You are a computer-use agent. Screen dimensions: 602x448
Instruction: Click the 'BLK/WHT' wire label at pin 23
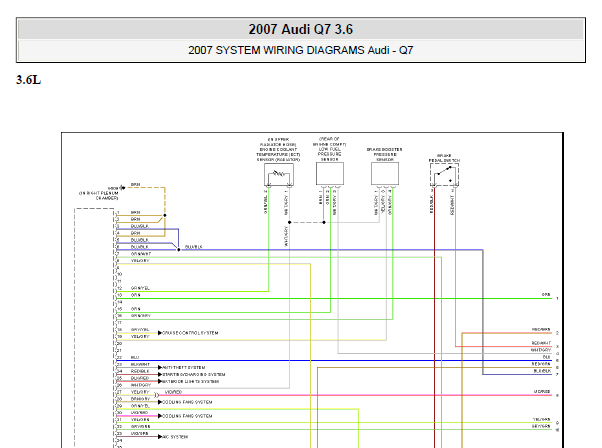pyautogui.click(x=140, y=364)
